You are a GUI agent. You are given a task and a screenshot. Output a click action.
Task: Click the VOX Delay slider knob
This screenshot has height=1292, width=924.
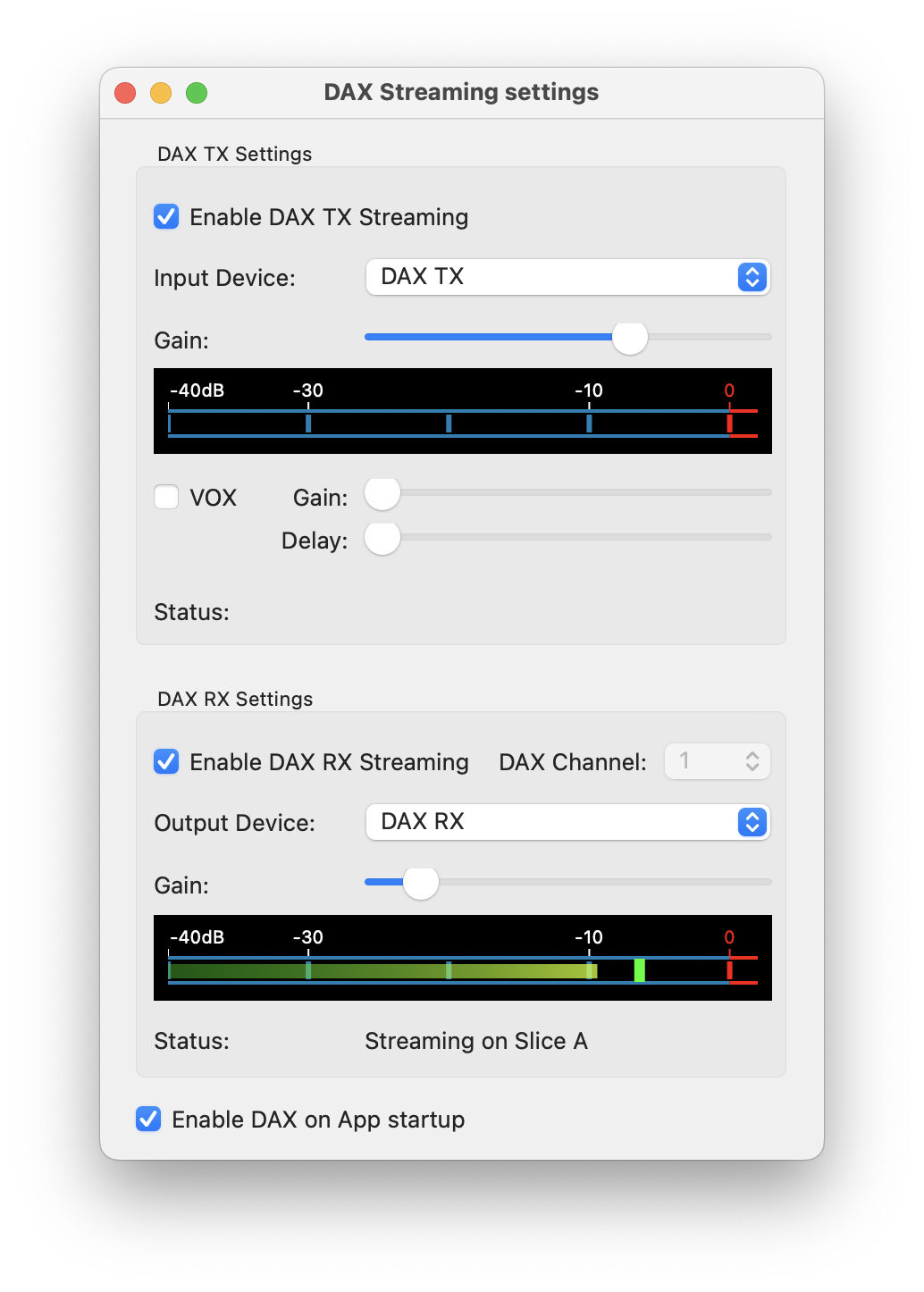[382, 537]
